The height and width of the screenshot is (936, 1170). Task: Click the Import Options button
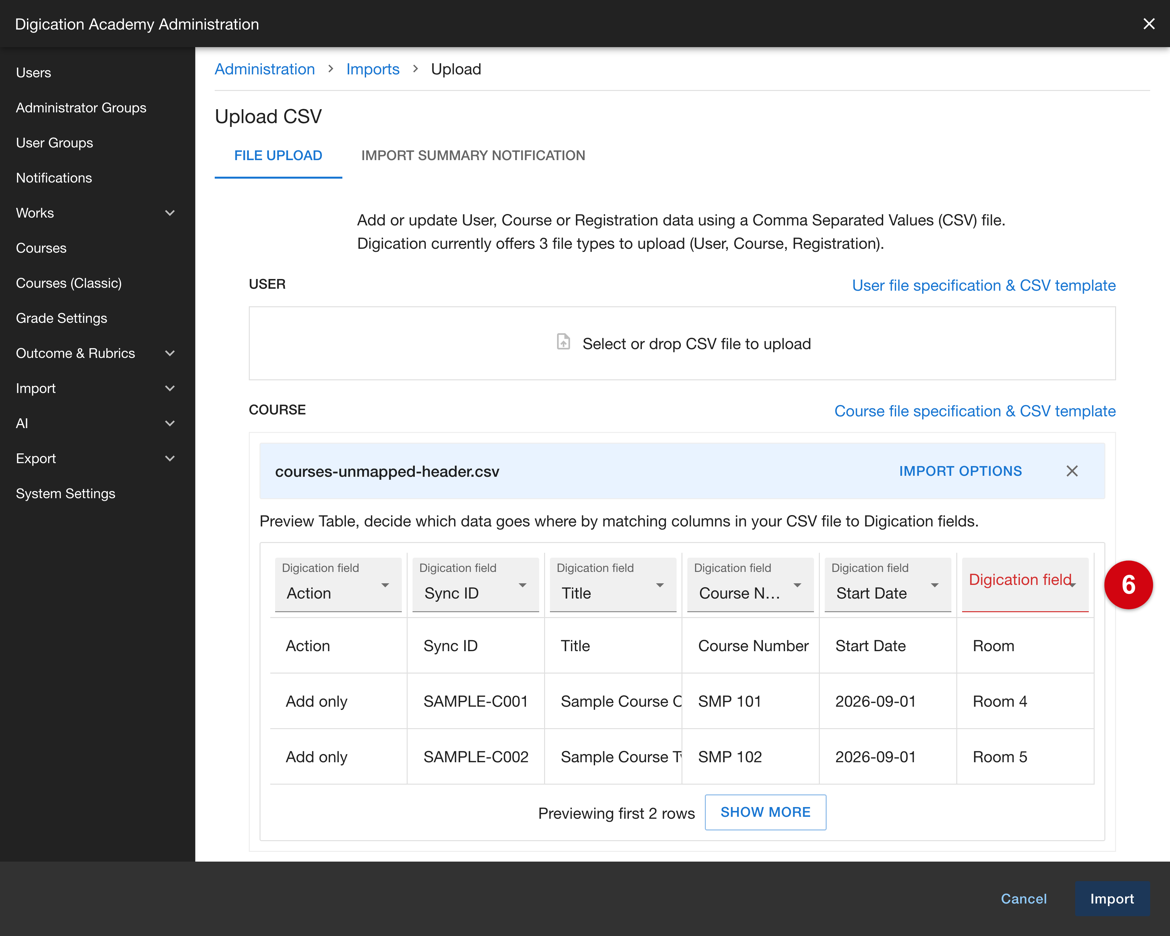(960, 471)
